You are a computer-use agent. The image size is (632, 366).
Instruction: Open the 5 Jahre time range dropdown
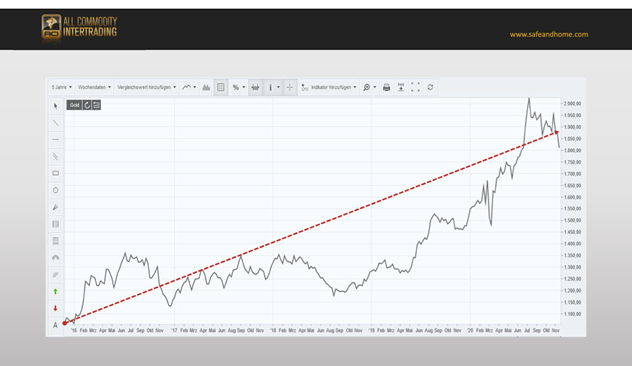coord(62,87)
